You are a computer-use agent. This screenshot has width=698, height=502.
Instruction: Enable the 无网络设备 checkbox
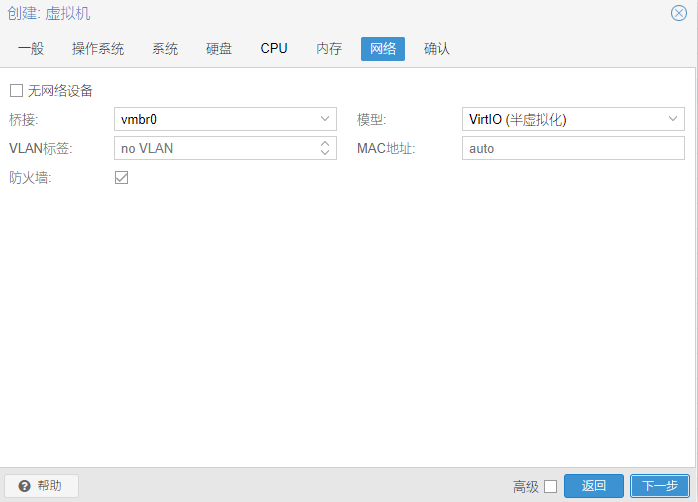click(16, 91)
